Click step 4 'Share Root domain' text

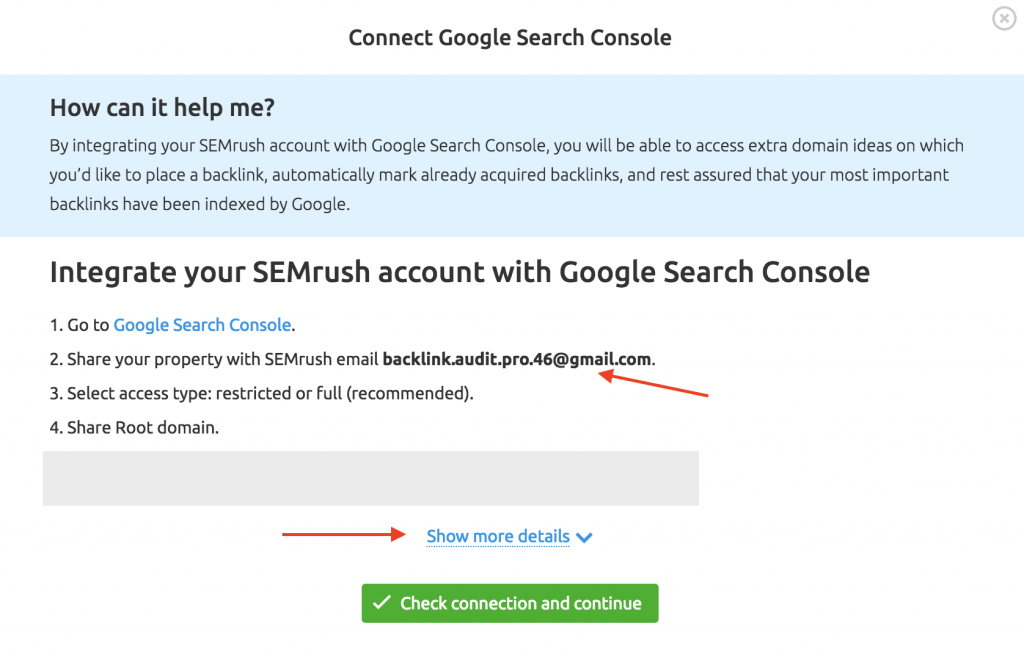click(x=143, y=428)
